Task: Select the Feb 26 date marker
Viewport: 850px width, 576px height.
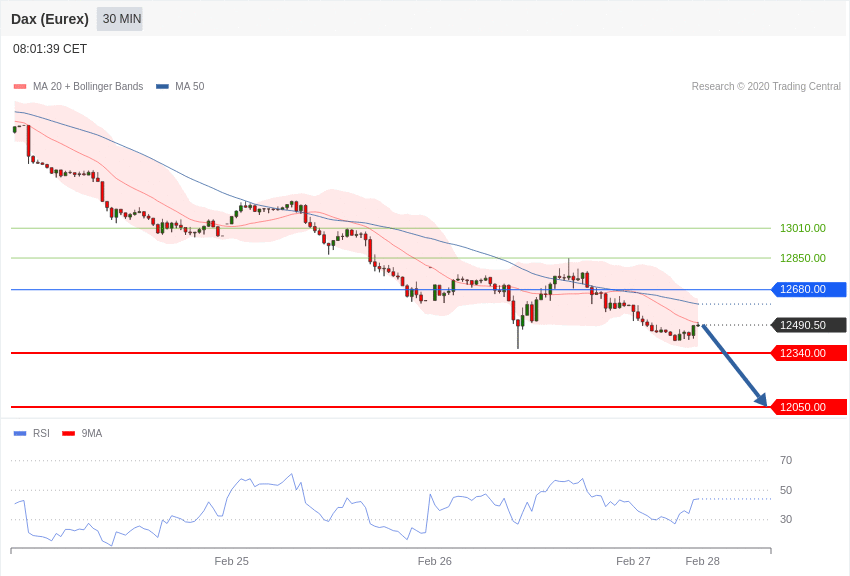Action: 434,561
